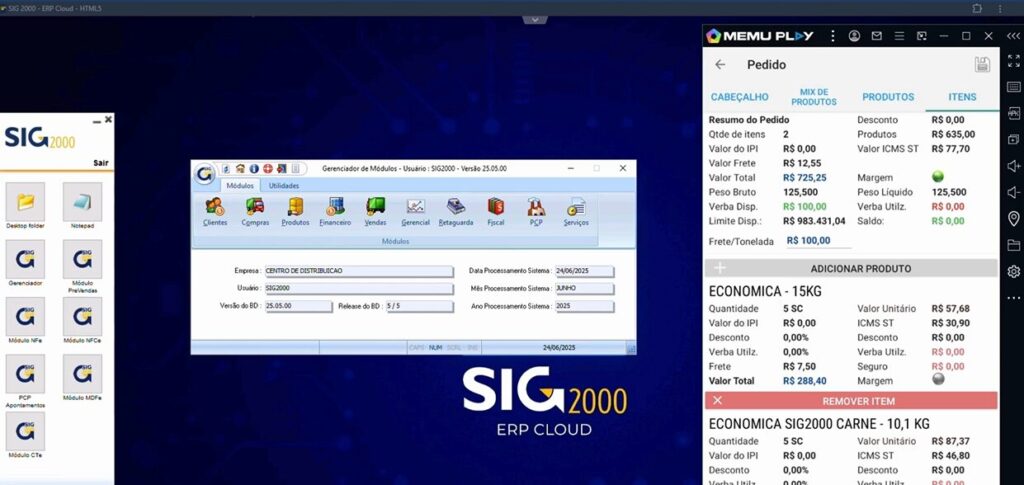The image size is (1024, 485).
Task: Save the Pedido with the floppy icon
Action: [982, 64]
